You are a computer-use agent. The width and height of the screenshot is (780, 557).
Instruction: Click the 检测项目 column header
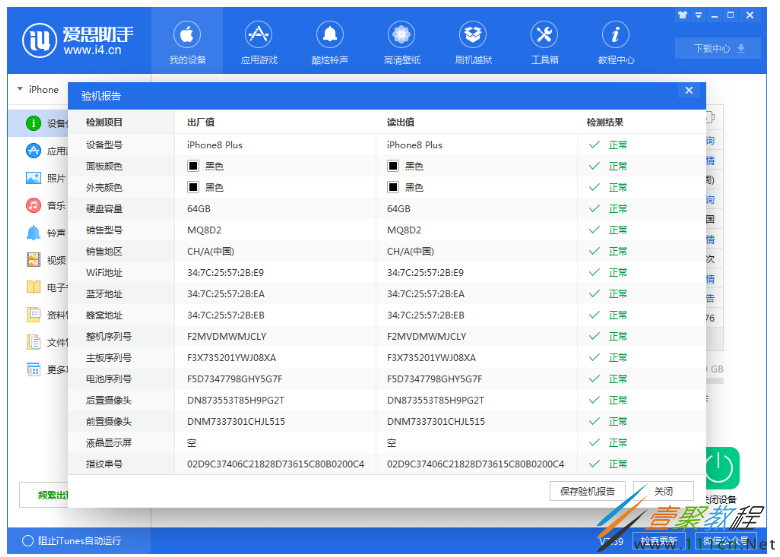[104, 122]
